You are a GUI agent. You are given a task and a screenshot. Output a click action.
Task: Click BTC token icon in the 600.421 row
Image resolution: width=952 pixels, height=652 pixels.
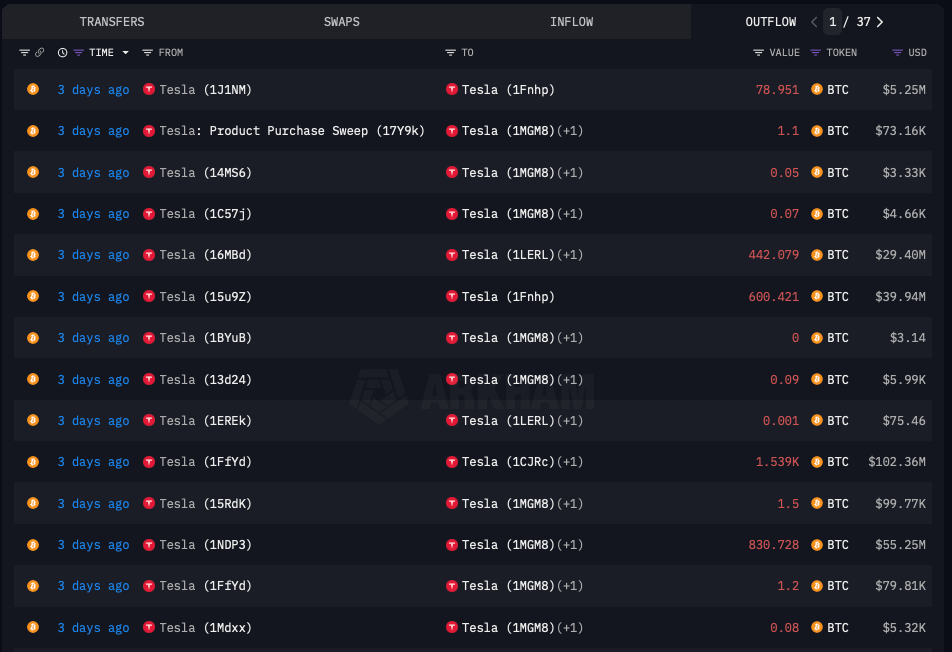click(817, 296)
